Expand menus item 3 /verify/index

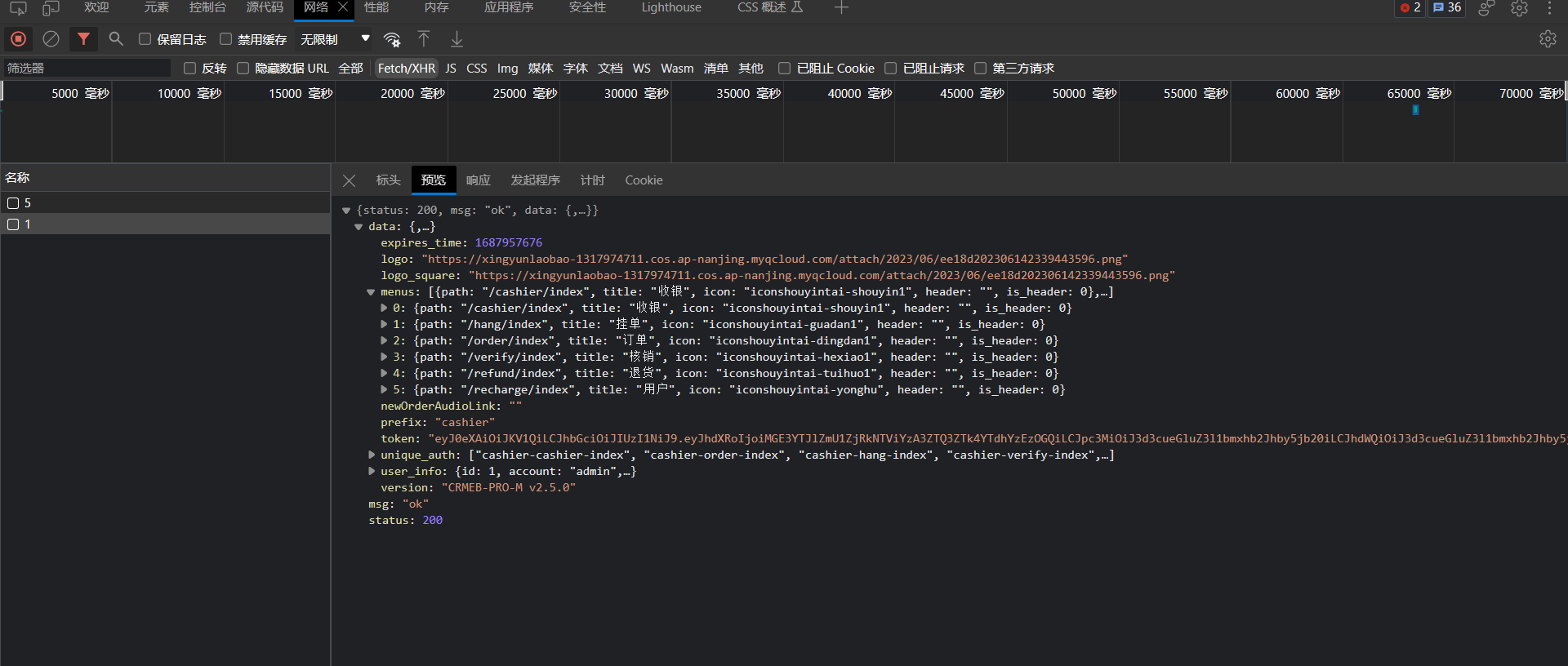(384, 357)
